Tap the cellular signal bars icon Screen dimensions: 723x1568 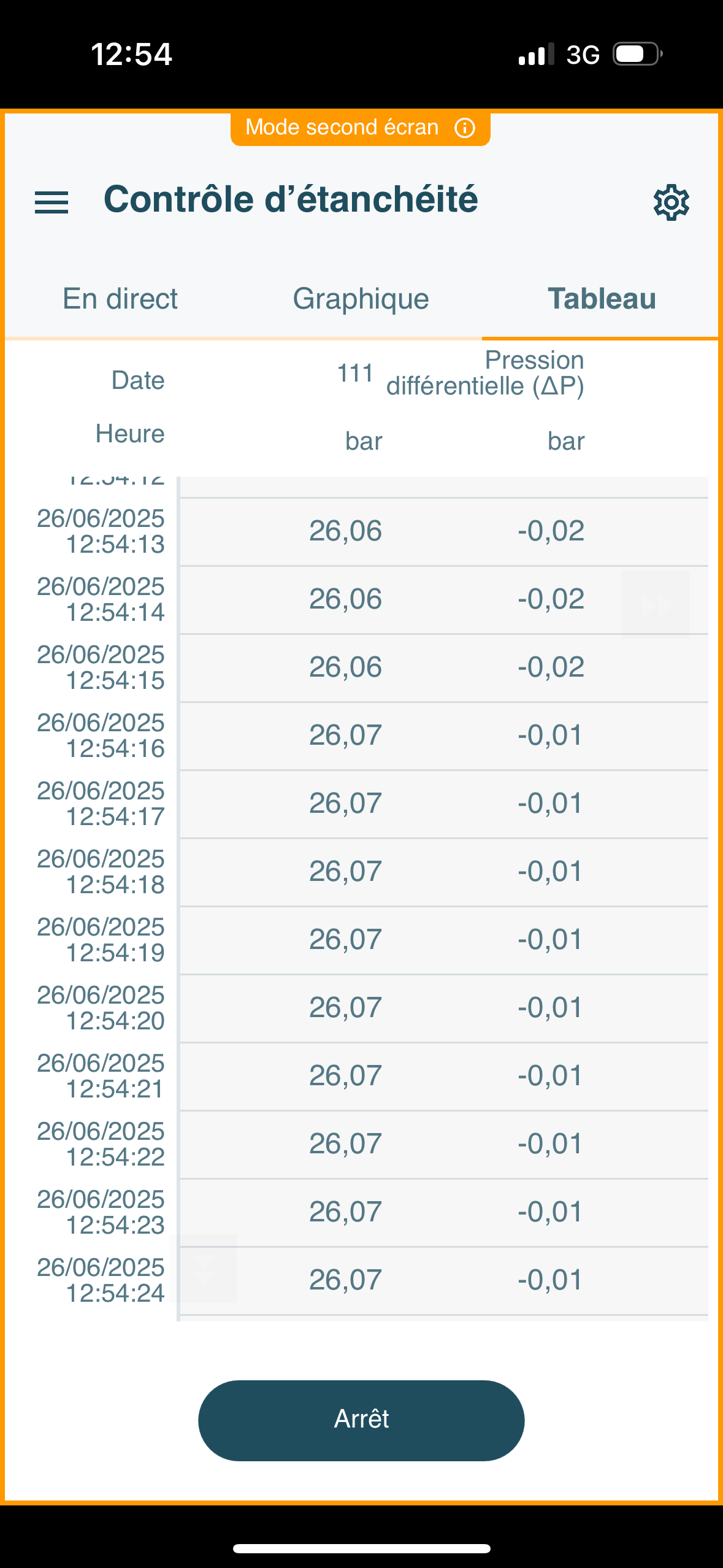click(x=536, y=55)
